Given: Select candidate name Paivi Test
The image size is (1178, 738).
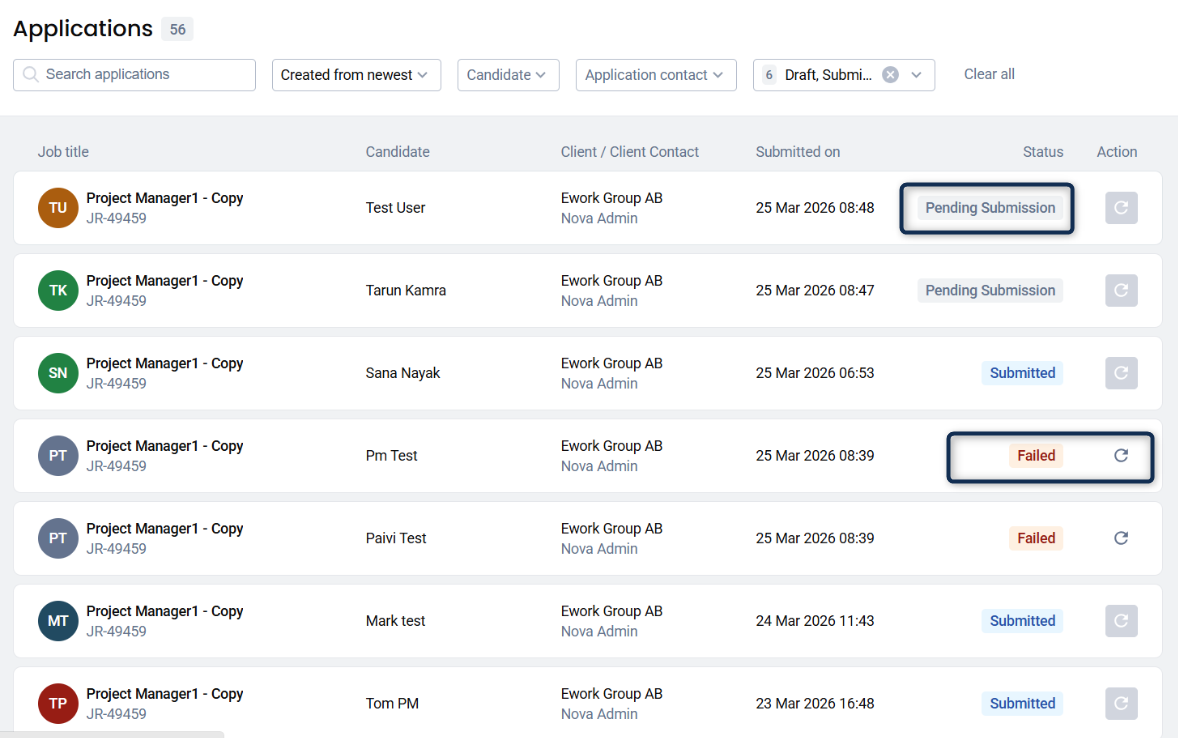Looking at the screenshot, I should [x=396, y=539].
